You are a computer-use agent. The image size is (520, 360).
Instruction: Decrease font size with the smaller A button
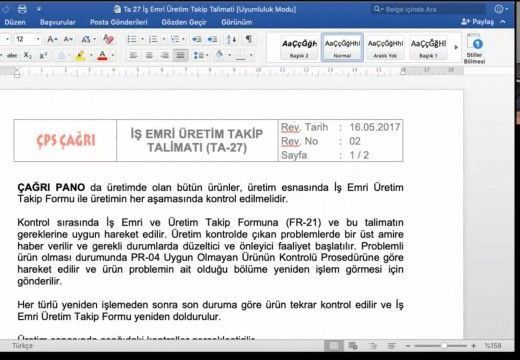click(68, 39)
